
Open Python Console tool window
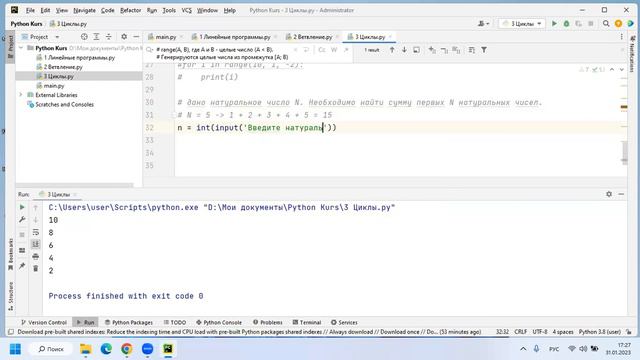point(219,322)
